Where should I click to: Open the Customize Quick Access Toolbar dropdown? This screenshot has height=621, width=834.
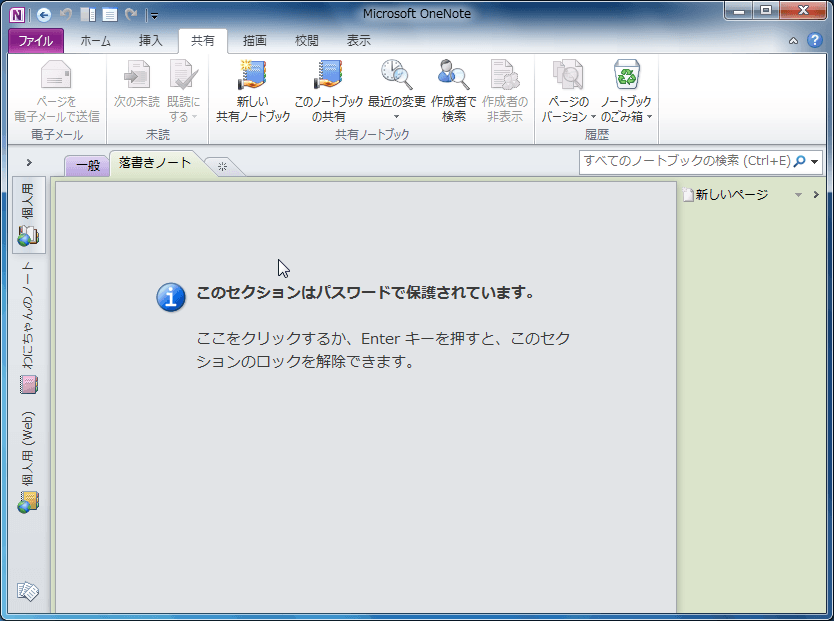click(x=154, y=16)
